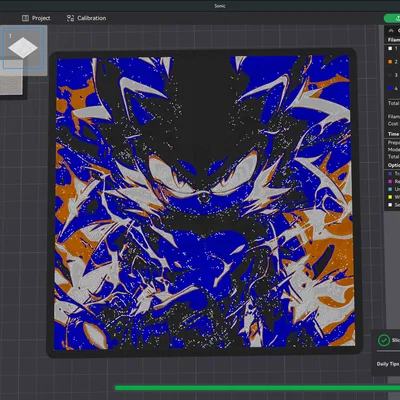Toggle the dark blue options swatch
Viewport: 400px width, 400px height.
point(390,174)
